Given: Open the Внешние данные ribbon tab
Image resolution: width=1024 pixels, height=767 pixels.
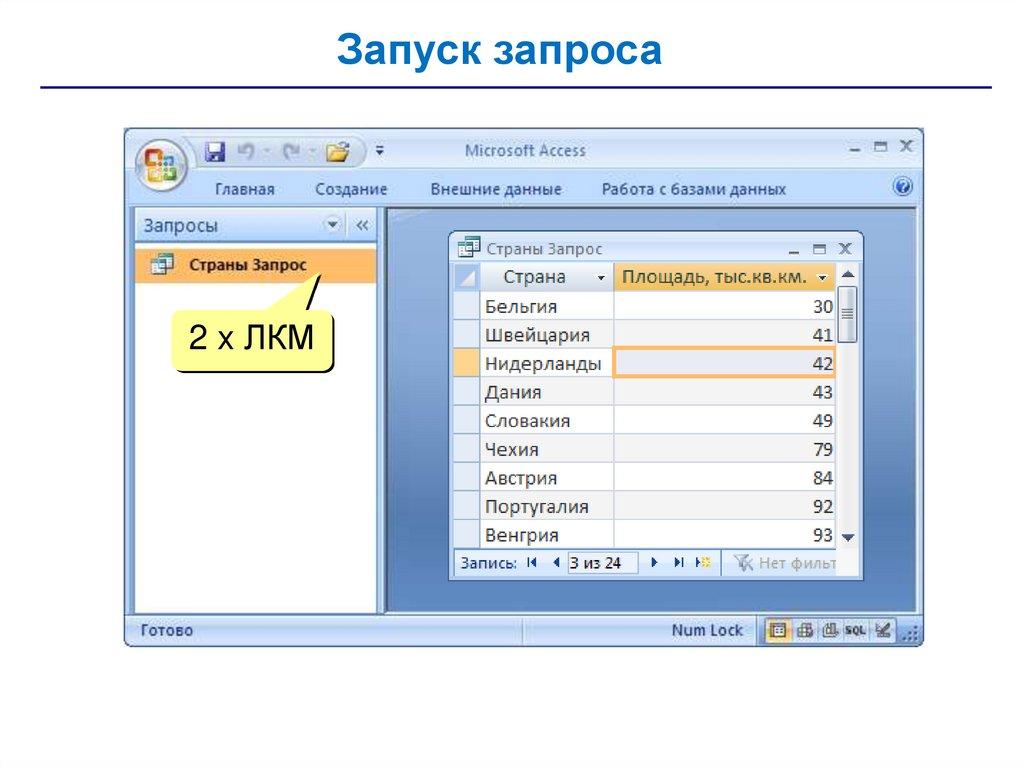Looking at the screenshot, I should pyautogui.click(x=495, y=189).
